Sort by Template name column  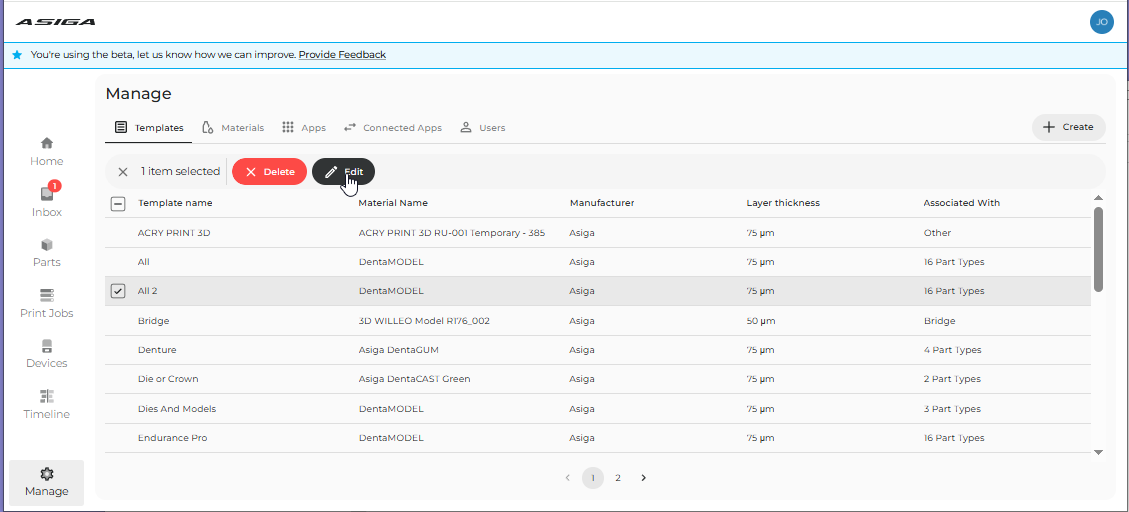(175, 203)
